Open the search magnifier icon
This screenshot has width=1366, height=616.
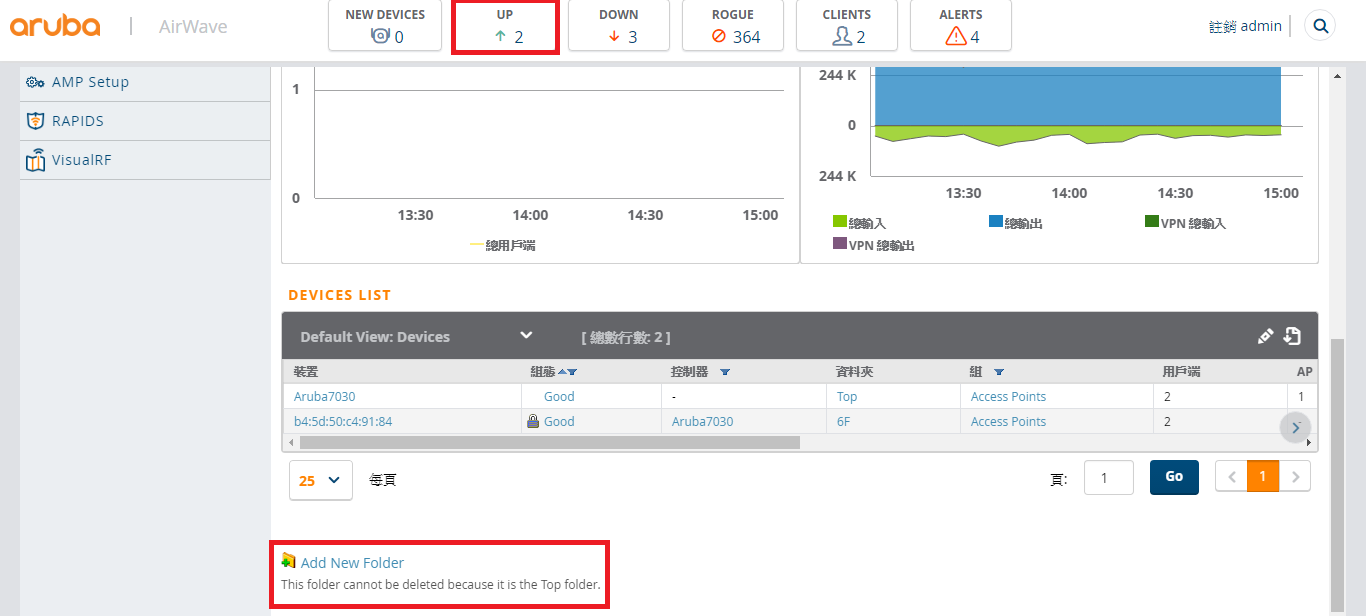pos(1321,26)
